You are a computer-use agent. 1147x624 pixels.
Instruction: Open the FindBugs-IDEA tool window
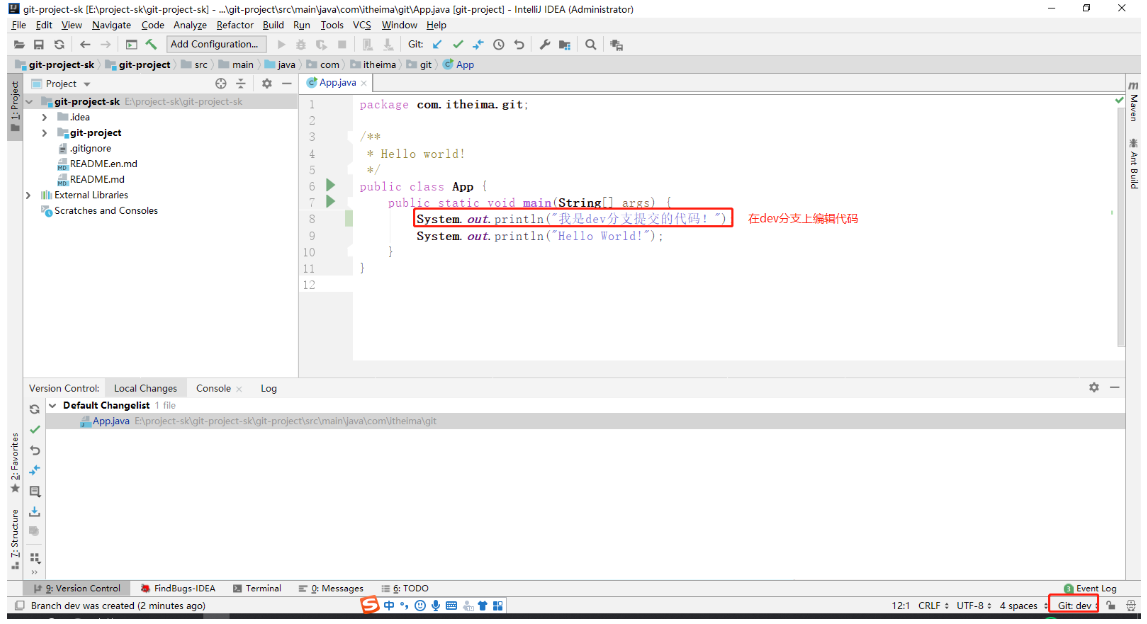[x=178, y=589]
